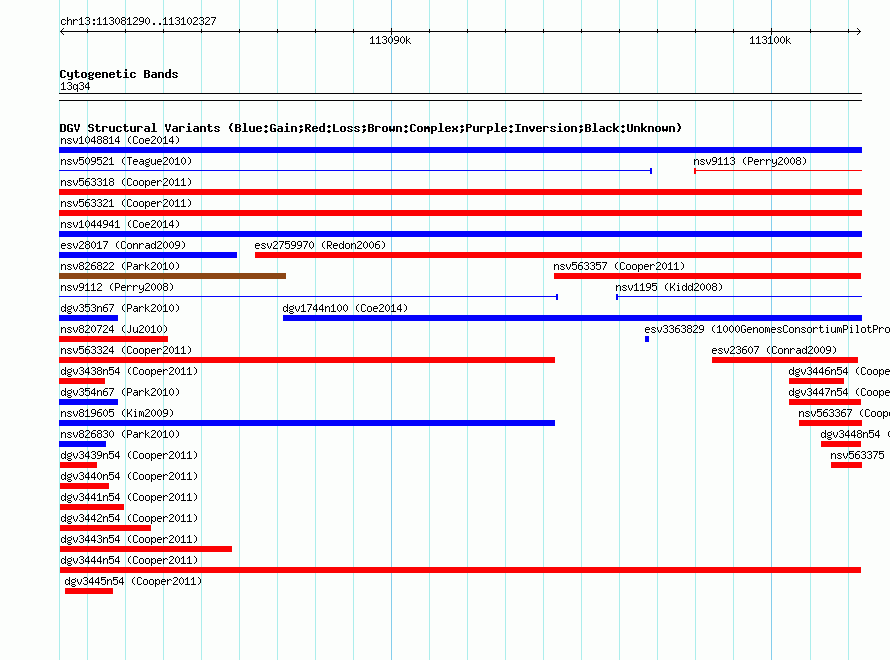This screenshot has height=660, width=890.
Task: Click the red bar under nsv563318
Action: pyautogui.click(x=460, y=192)
